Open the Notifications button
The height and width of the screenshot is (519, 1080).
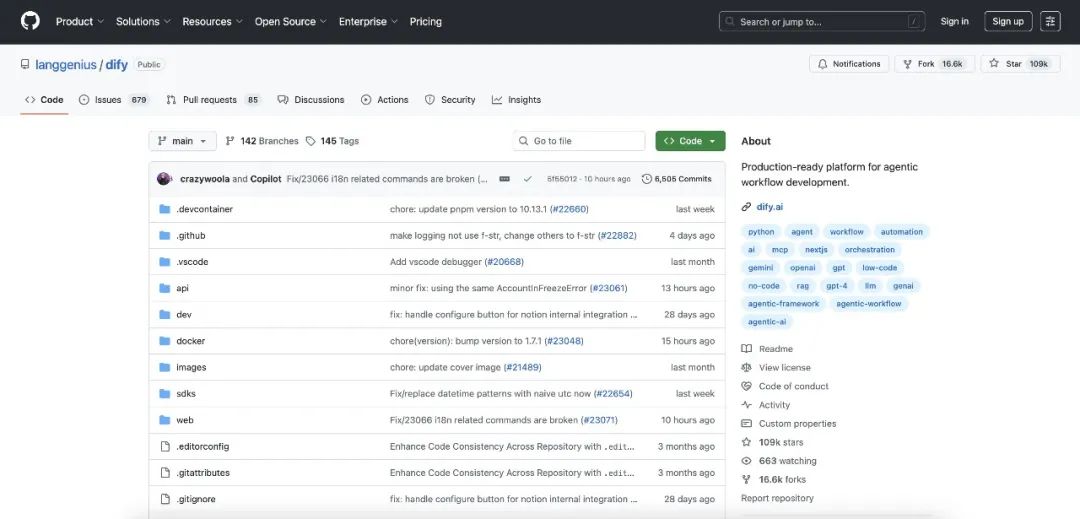click(x=848, y=64)
